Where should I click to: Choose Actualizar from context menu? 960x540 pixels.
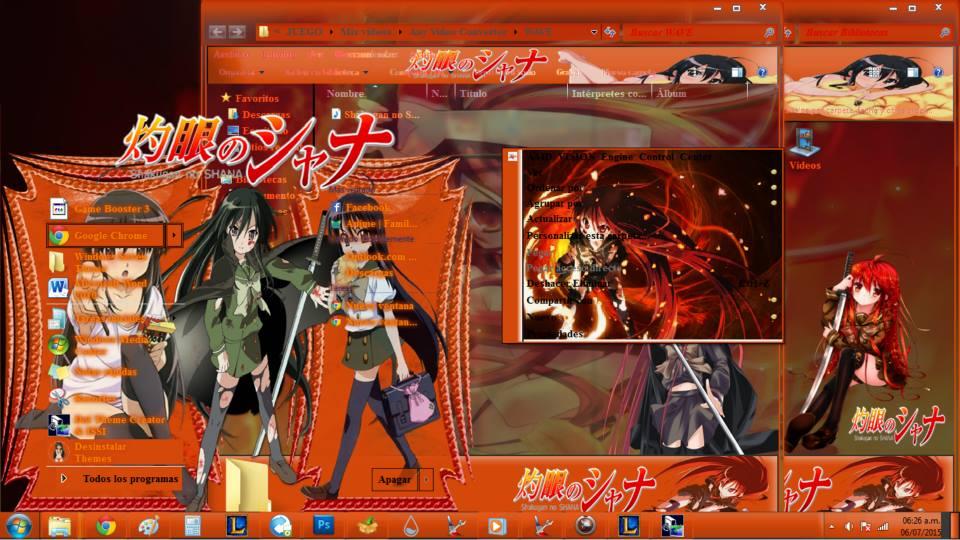pos(549,219)
